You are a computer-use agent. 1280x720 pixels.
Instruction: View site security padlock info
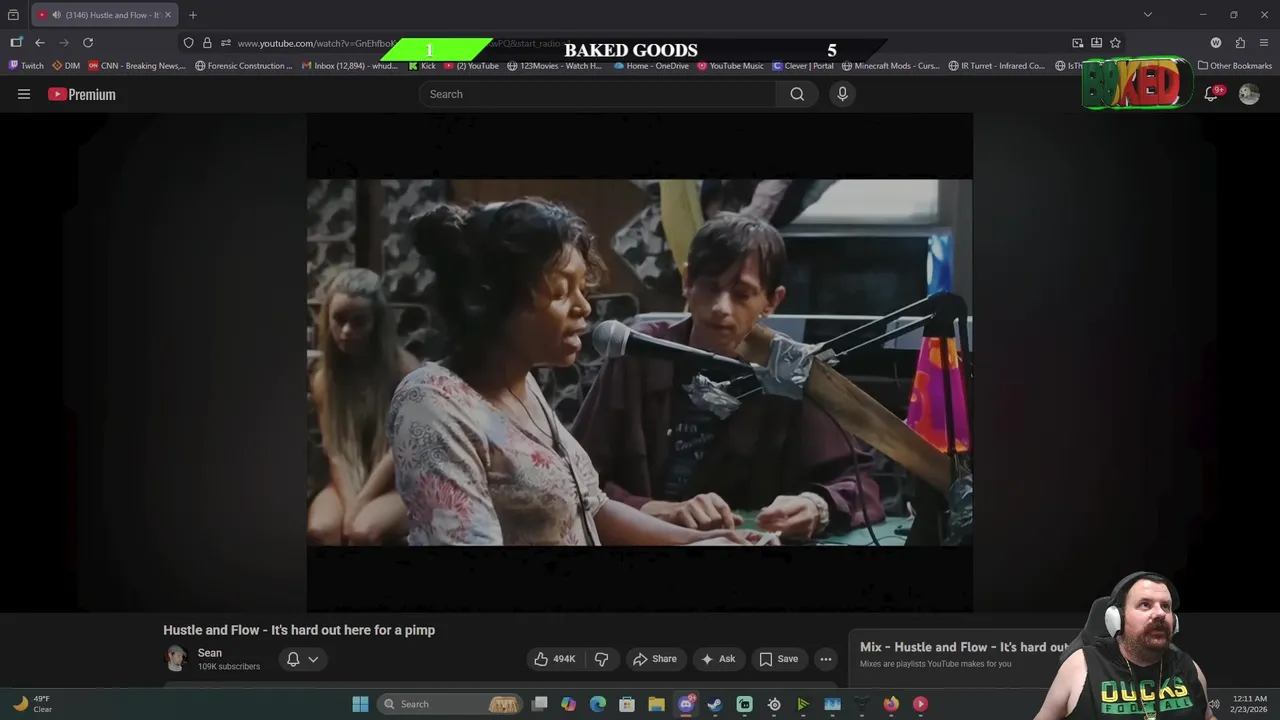click(x=207, y=43)
